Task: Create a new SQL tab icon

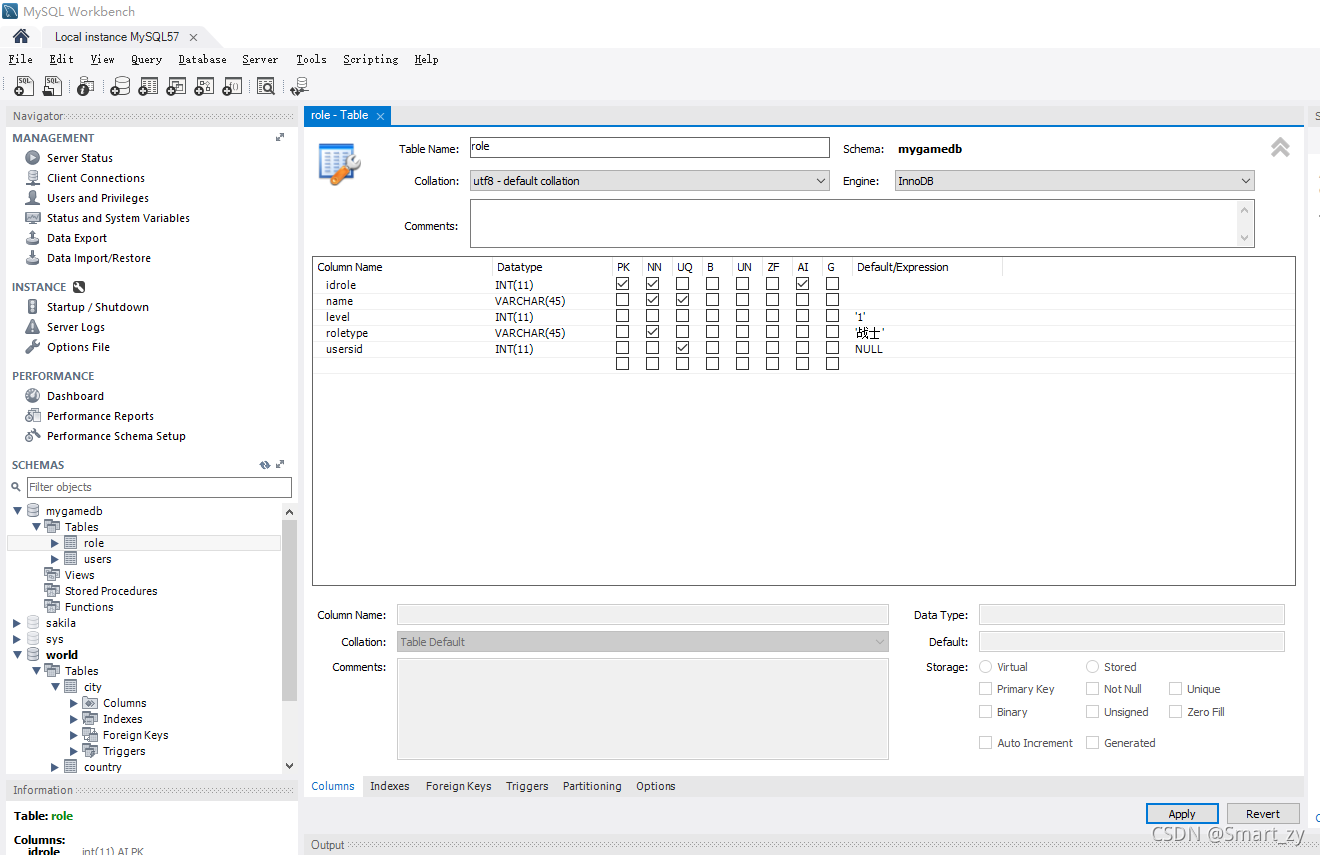Action: (x=25, y=87)
